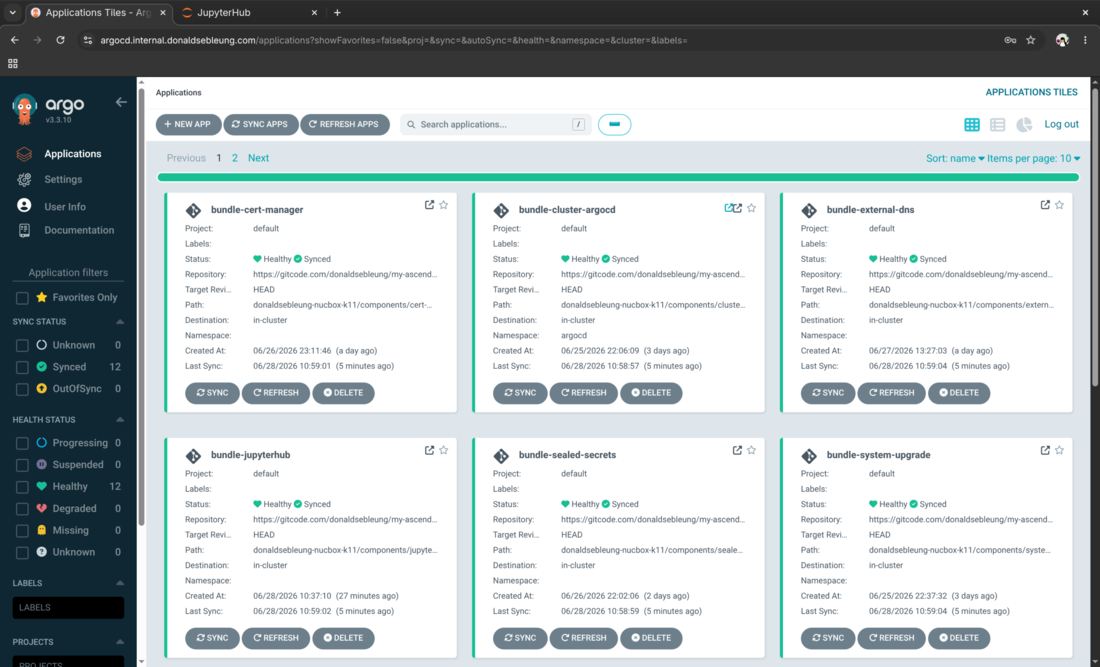Click the Argo octopus logo
The width and height of the screenshot is (1100, 667).
pyautogui.click(x=25, y=109)
